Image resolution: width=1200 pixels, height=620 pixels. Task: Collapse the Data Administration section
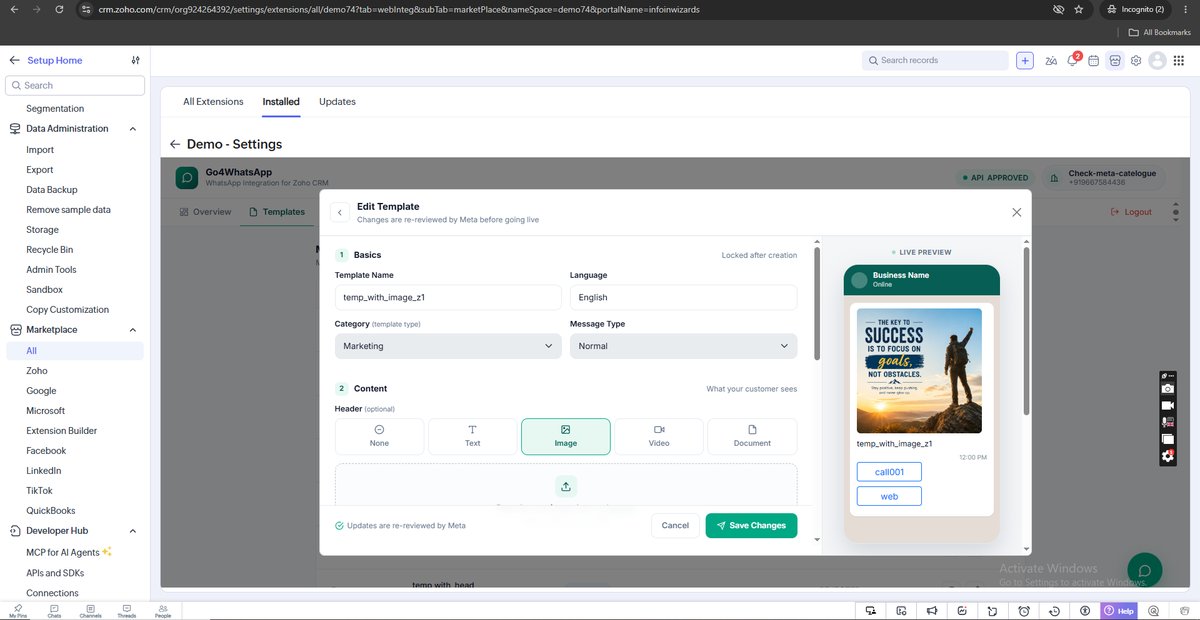click(x=133, y=129)
